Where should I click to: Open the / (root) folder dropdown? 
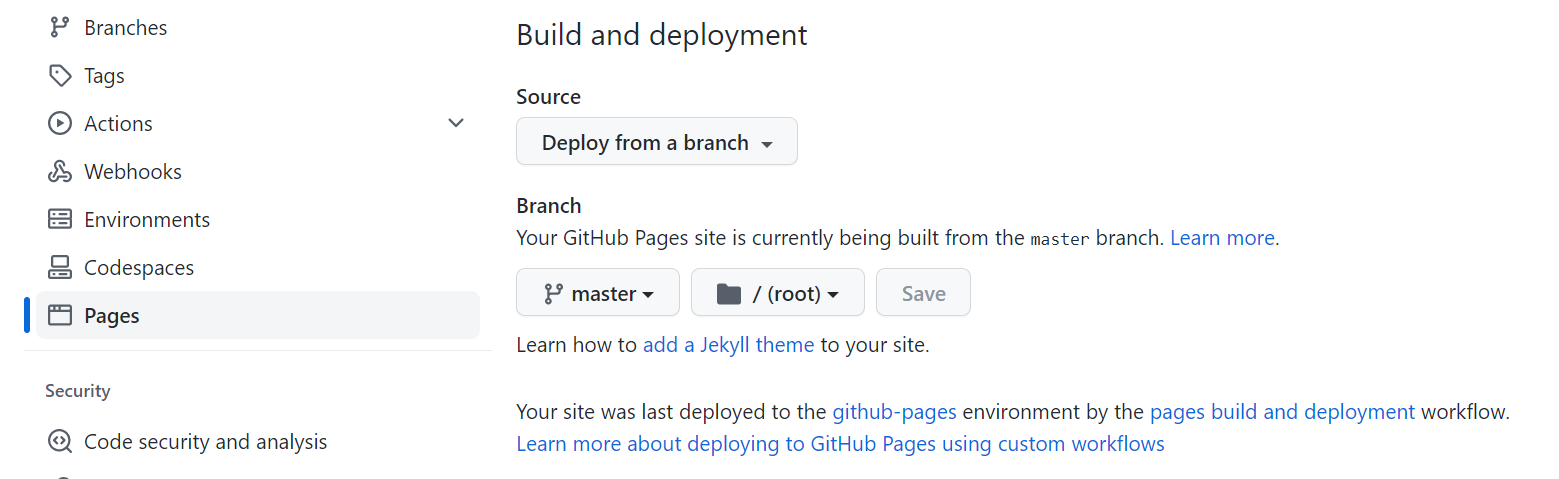tap(778, 293)
